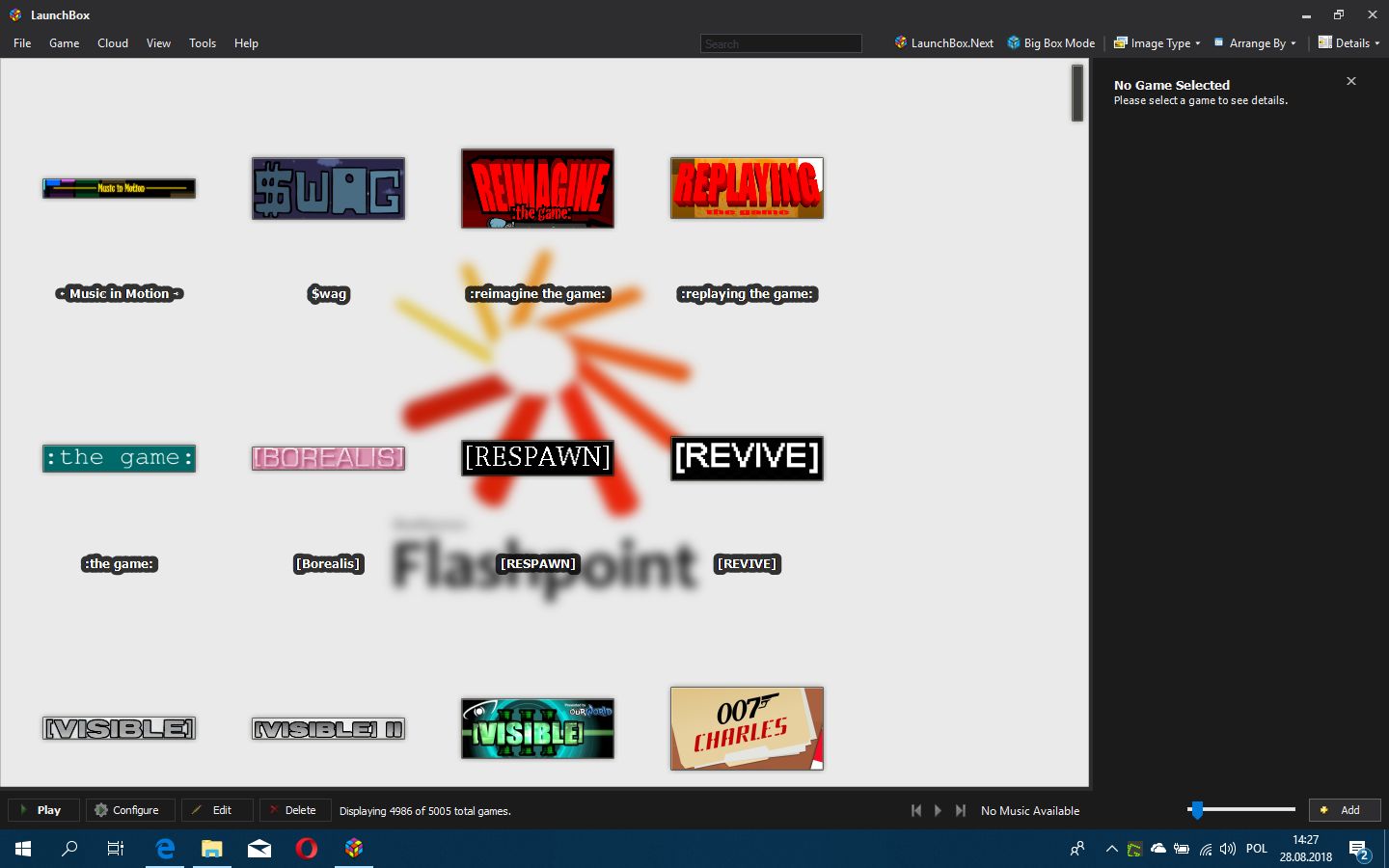Screen dimensions: 1389x868
Task: Open Windows taskbar search
Action: pyautogui.click(x=69, y=849)
